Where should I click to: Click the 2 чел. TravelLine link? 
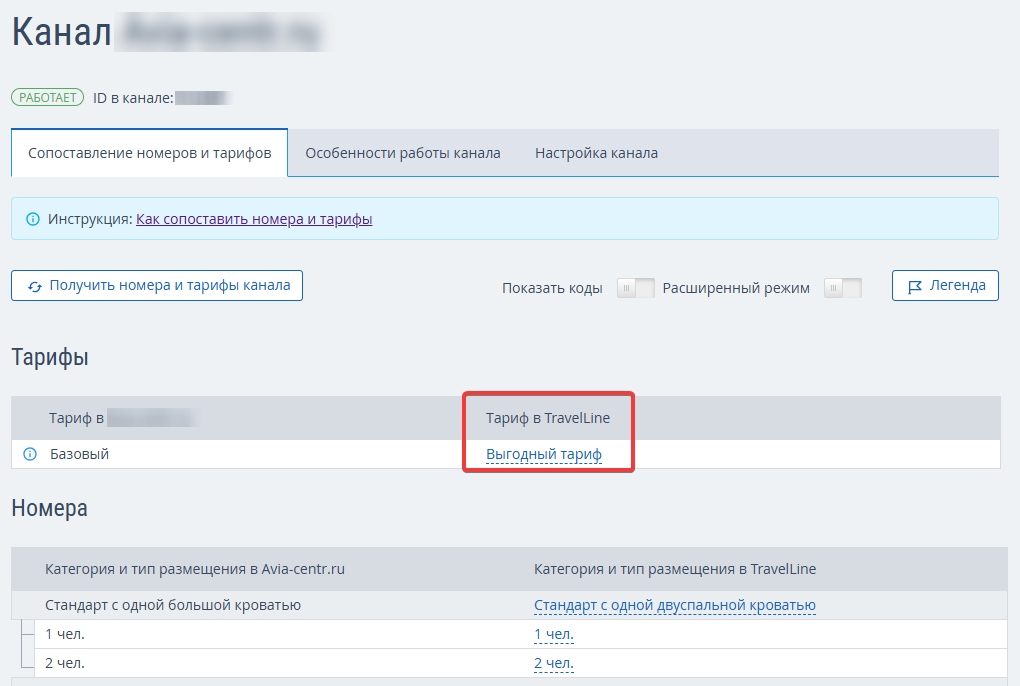(x=554, y=663)
